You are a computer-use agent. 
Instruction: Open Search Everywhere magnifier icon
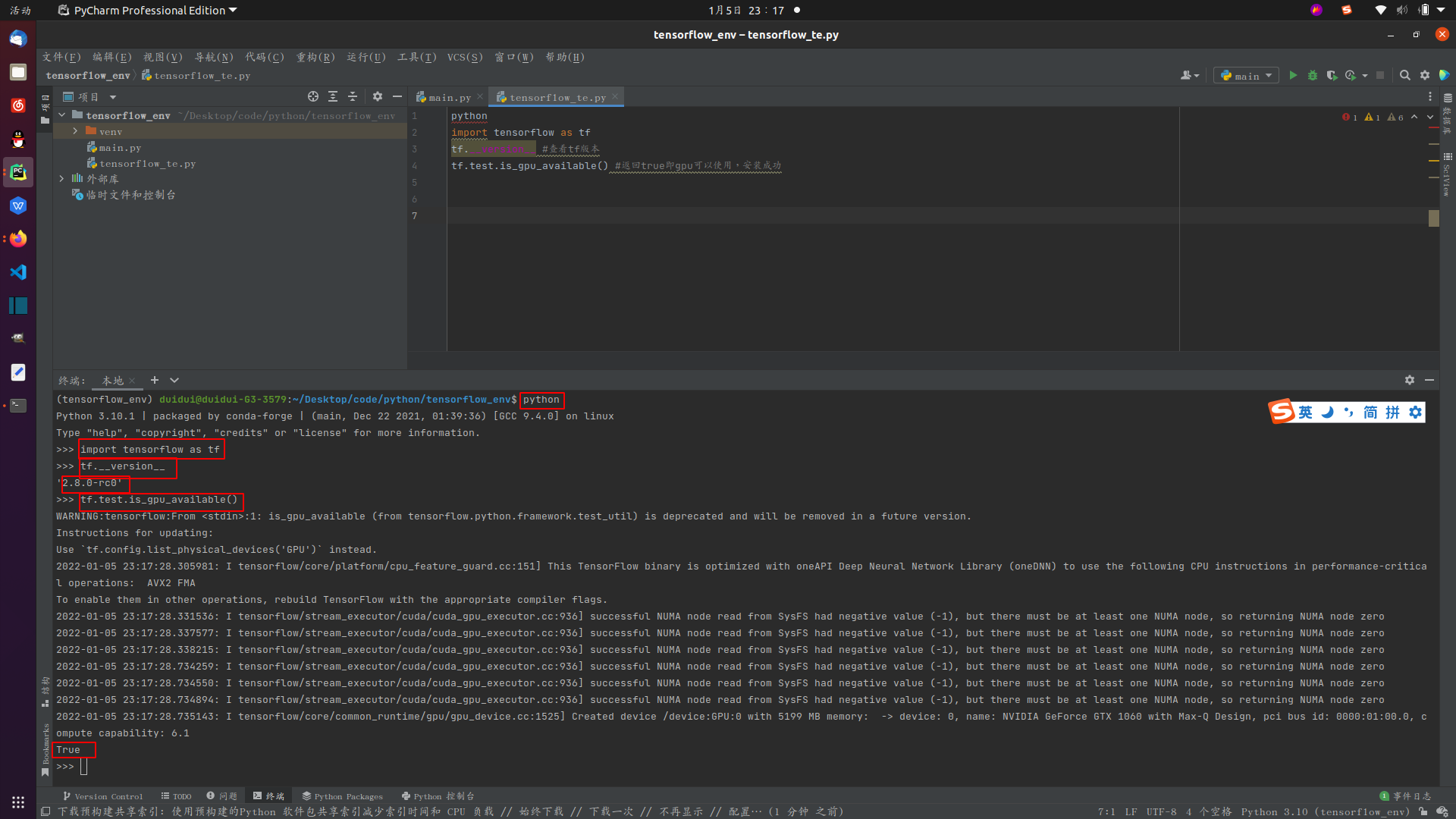[x=1404, y=75]
